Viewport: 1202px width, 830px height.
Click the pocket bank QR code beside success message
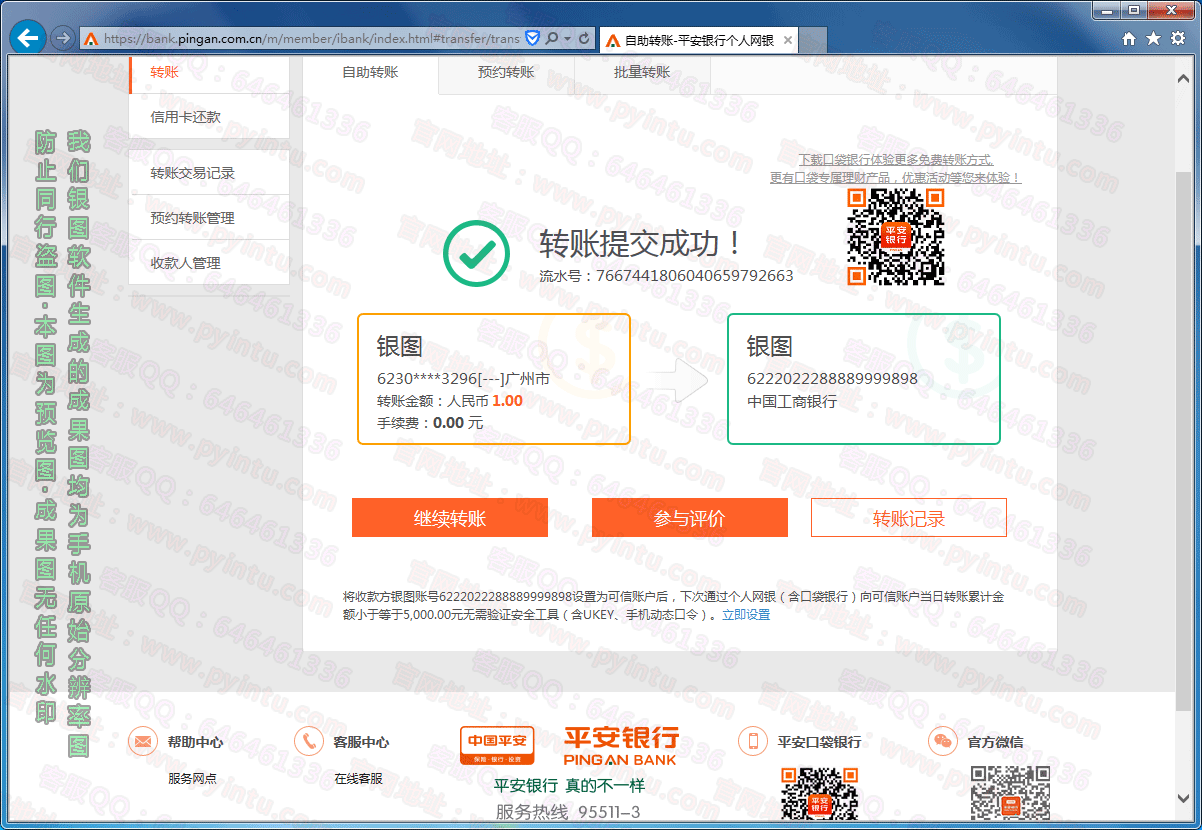[895, 237]
